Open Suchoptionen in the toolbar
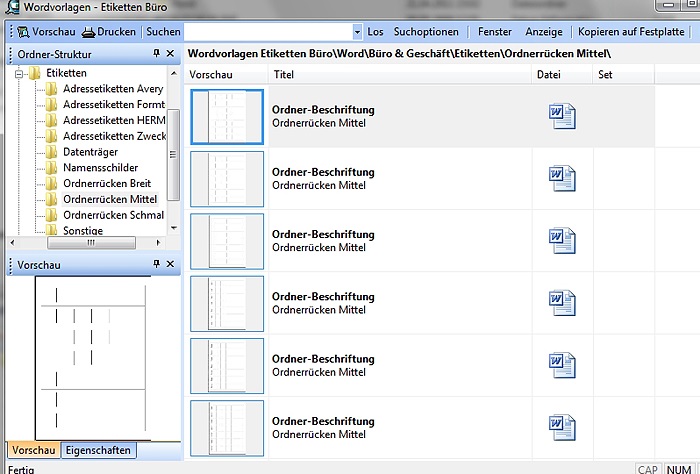The image size is (700, 474). (x=426, y=32)
